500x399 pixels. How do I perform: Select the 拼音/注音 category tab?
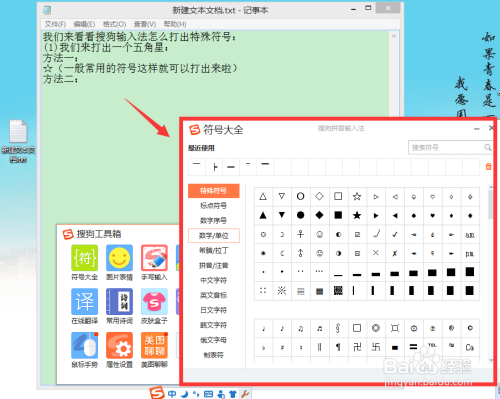214,265
